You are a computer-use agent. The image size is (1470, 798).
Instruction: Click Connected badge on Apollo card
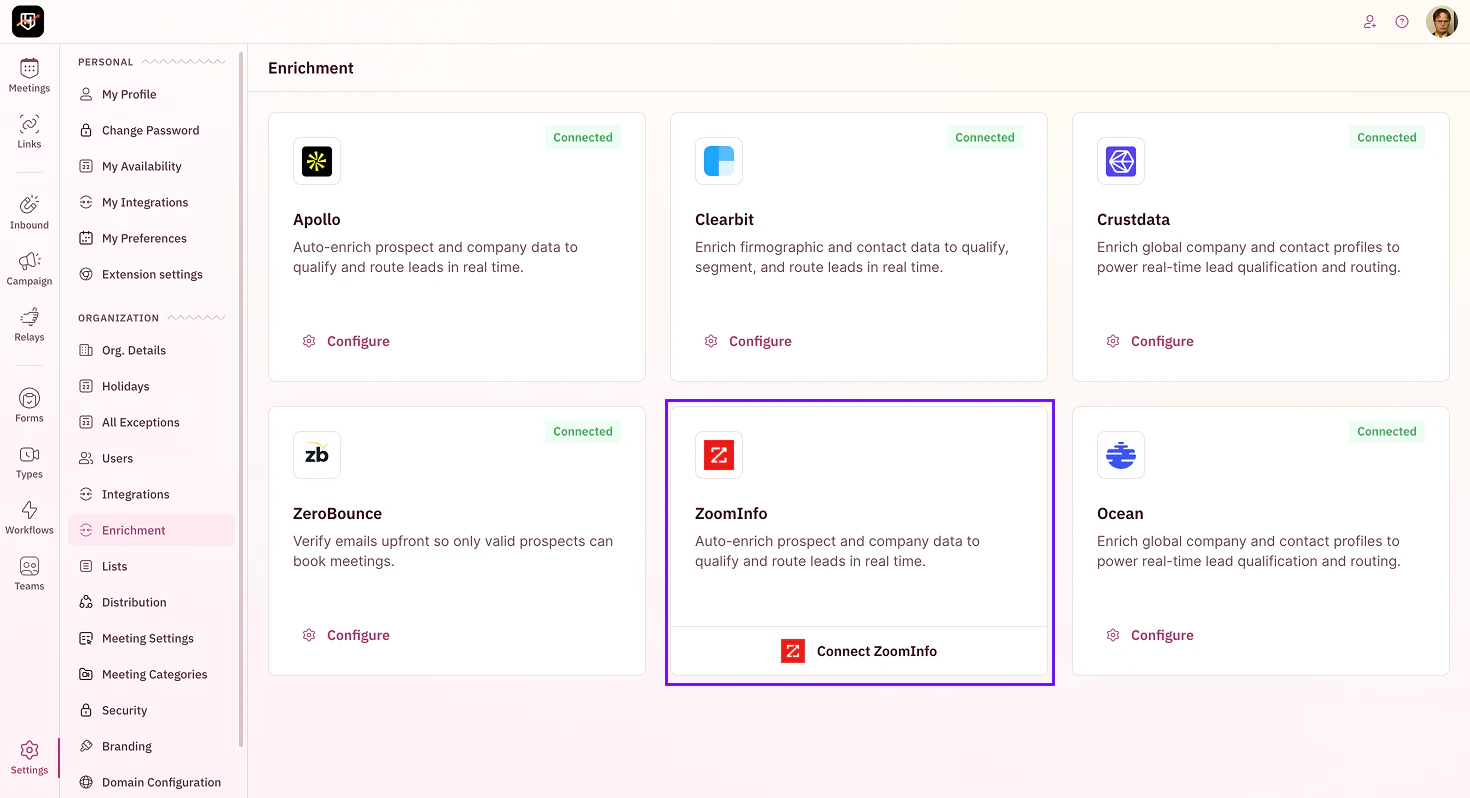click(583, 138)
